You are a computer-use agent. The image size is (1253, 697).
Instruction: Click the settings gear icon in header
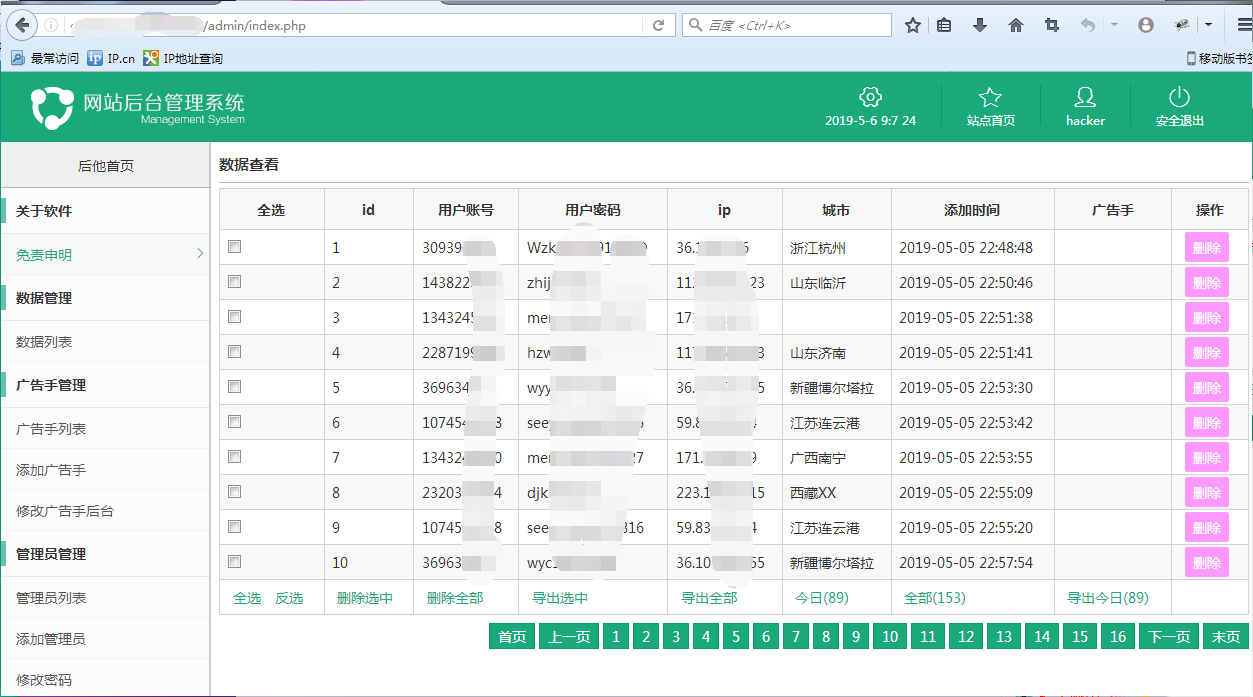(x=870, y=97)
